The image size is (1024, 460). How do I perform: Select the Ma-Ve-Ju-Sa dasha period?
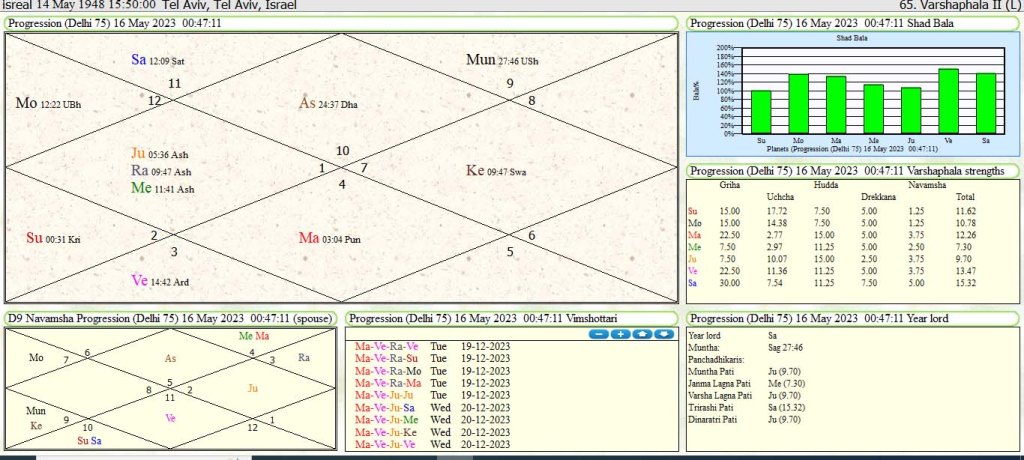pos(386,407)
